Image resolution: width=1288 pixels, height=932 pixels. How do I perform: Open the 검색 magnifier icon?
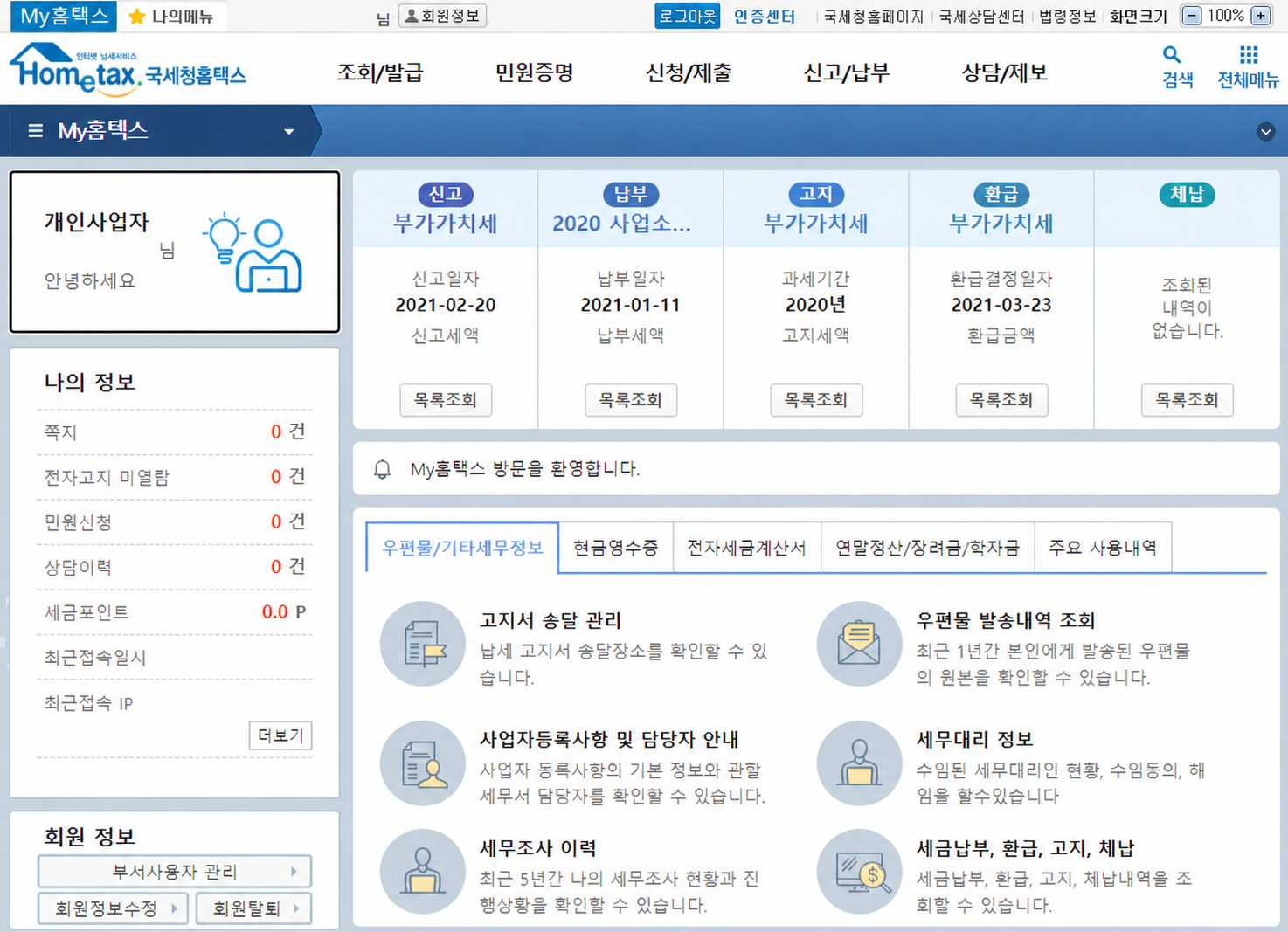pos(1172,55)
